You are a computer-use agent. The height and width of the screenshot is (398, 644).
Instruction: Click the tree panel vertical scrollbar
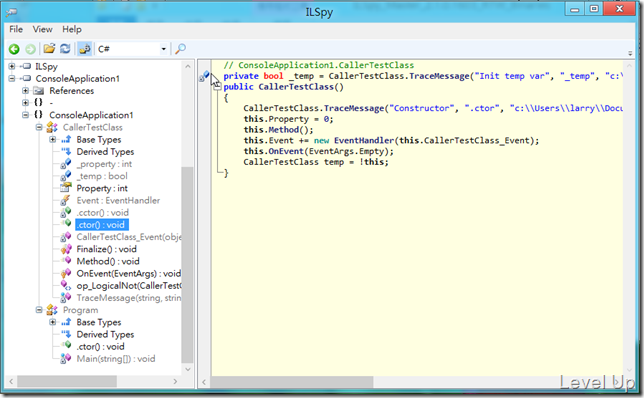point(187,264)
